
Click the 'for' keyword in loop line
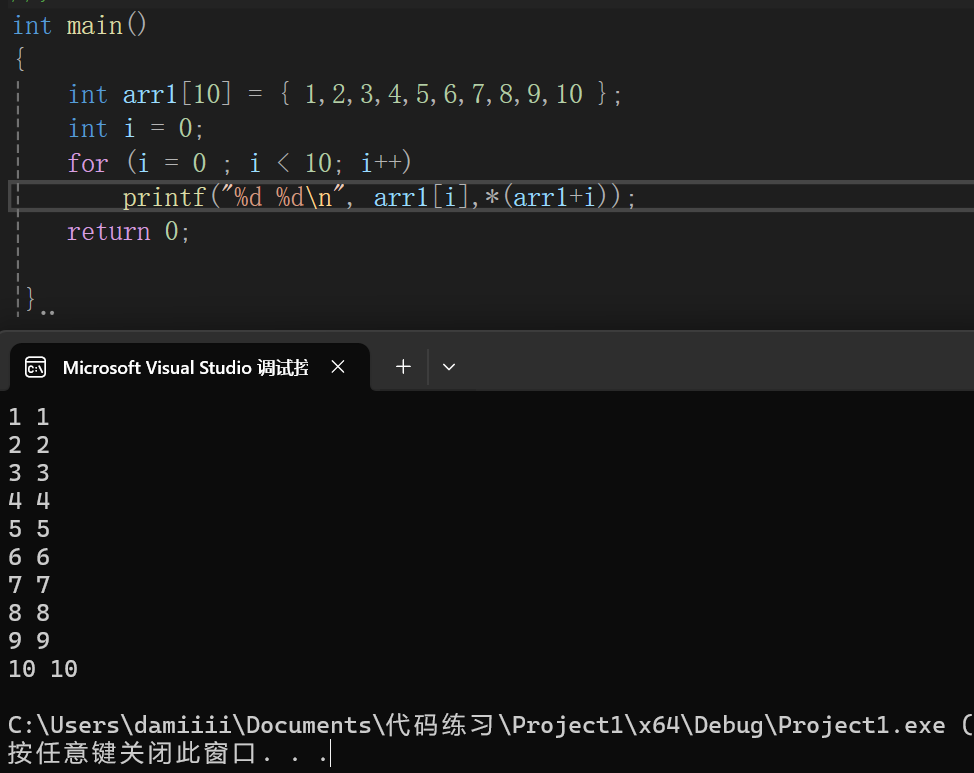(88, 163)
